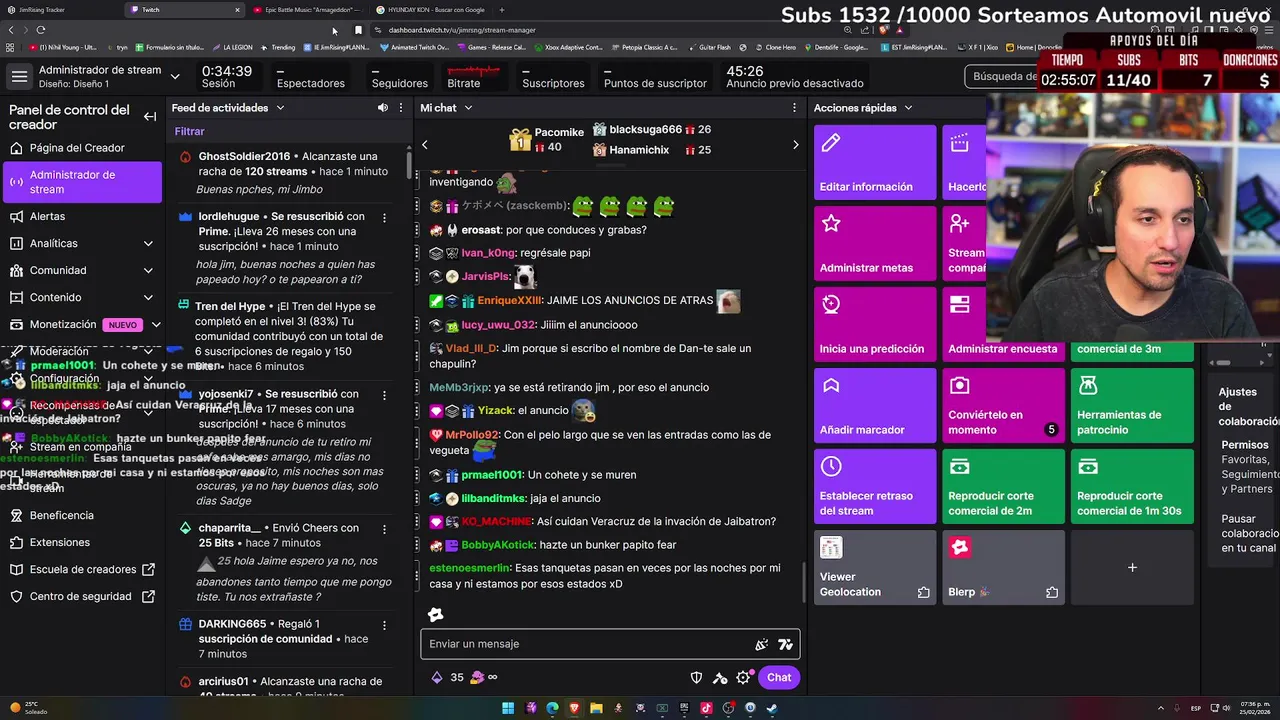Send message with Chat button
The width and height of the screenshot is (1280, 720).
(x=779, y=677)
